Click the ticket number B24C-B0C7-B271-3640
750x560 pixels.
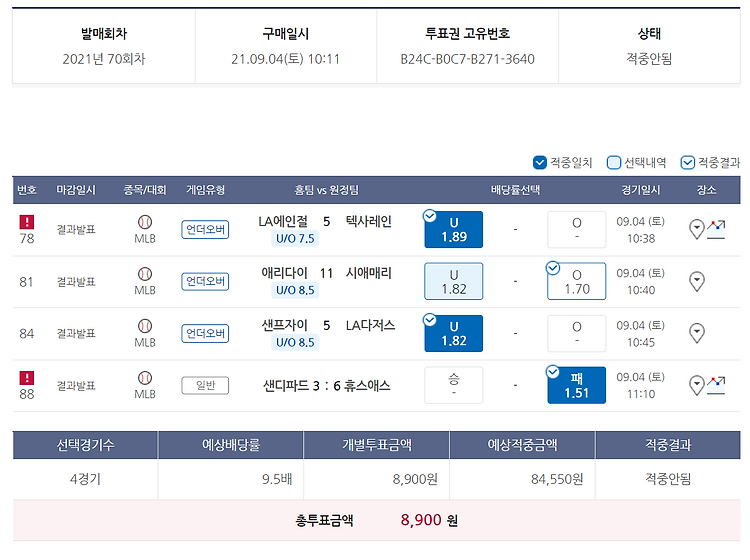click(x=467, y=59)
